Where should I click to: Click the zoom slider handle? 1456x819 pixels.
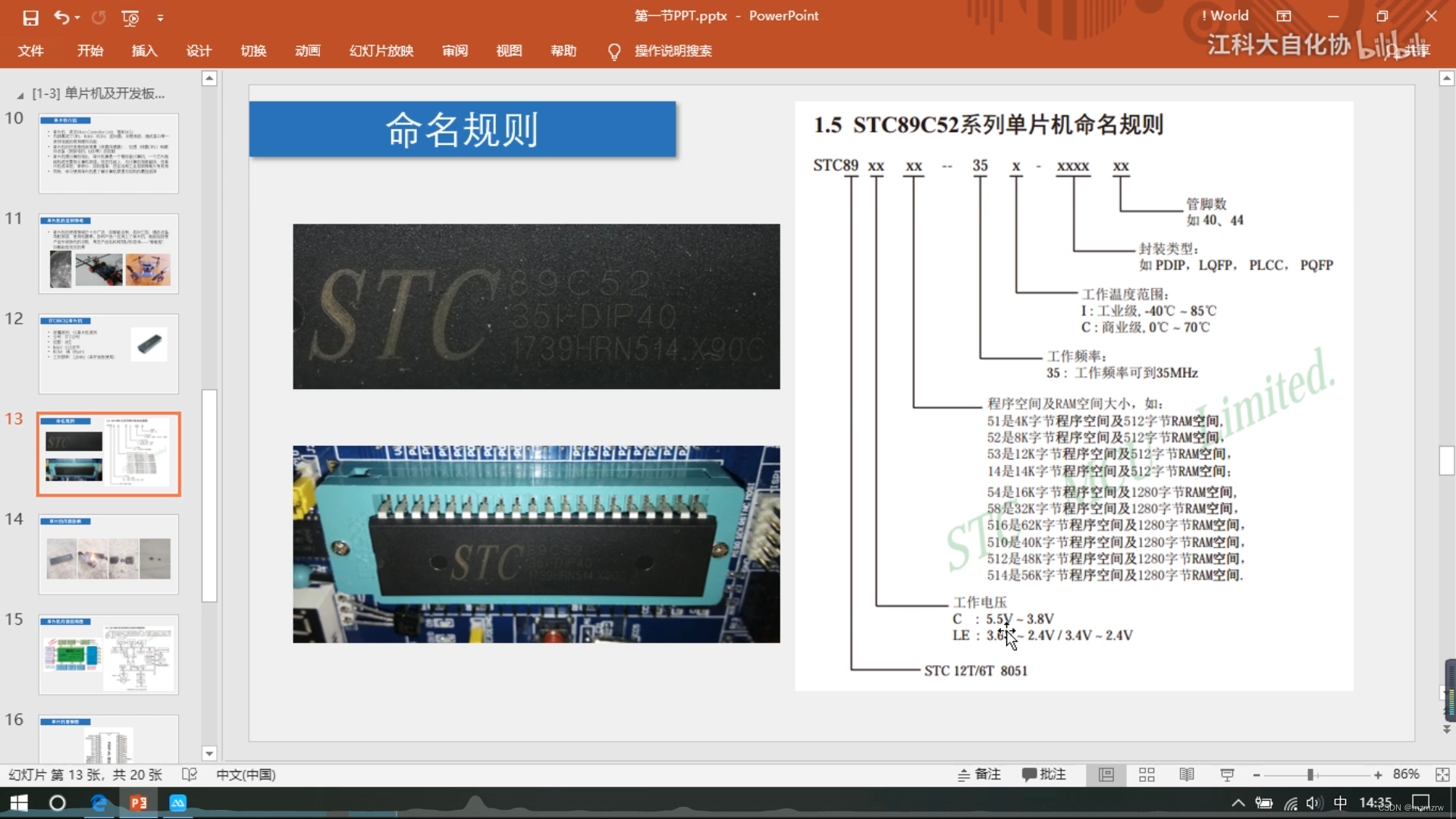pyautogui.click(x=1310, y=775)
